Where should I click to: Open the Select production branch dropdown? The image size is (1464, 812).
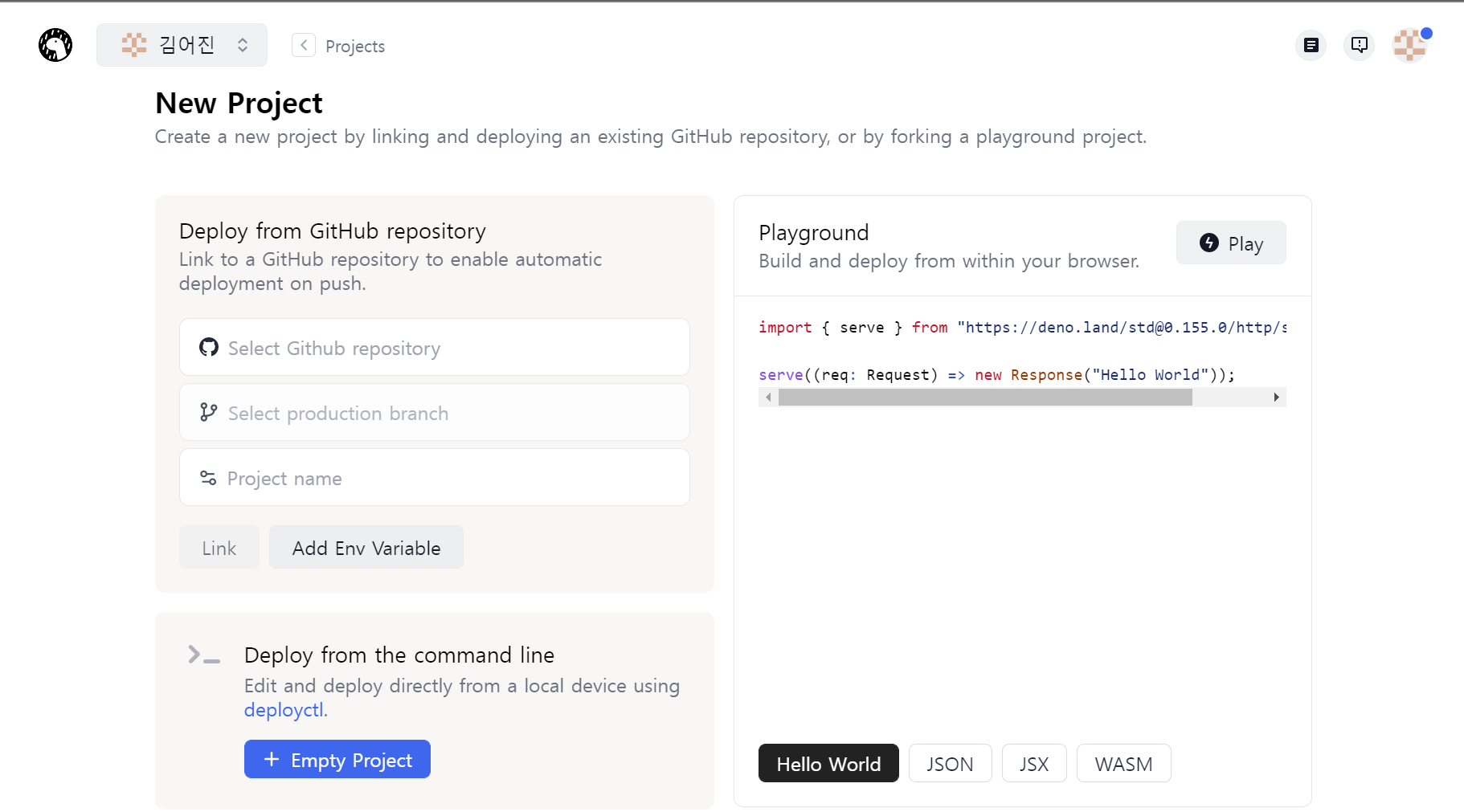pos(434,413)
